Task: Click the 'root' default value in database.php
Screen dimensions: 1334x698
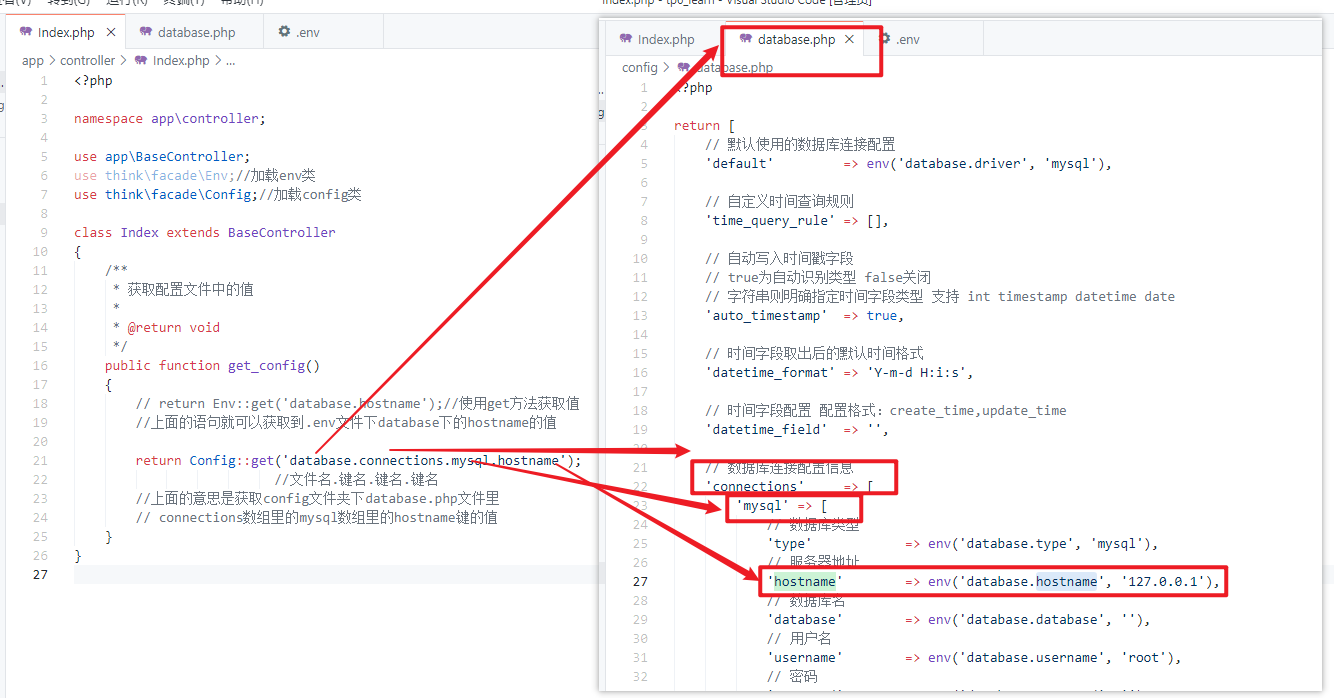Action: pos(1145,657)
